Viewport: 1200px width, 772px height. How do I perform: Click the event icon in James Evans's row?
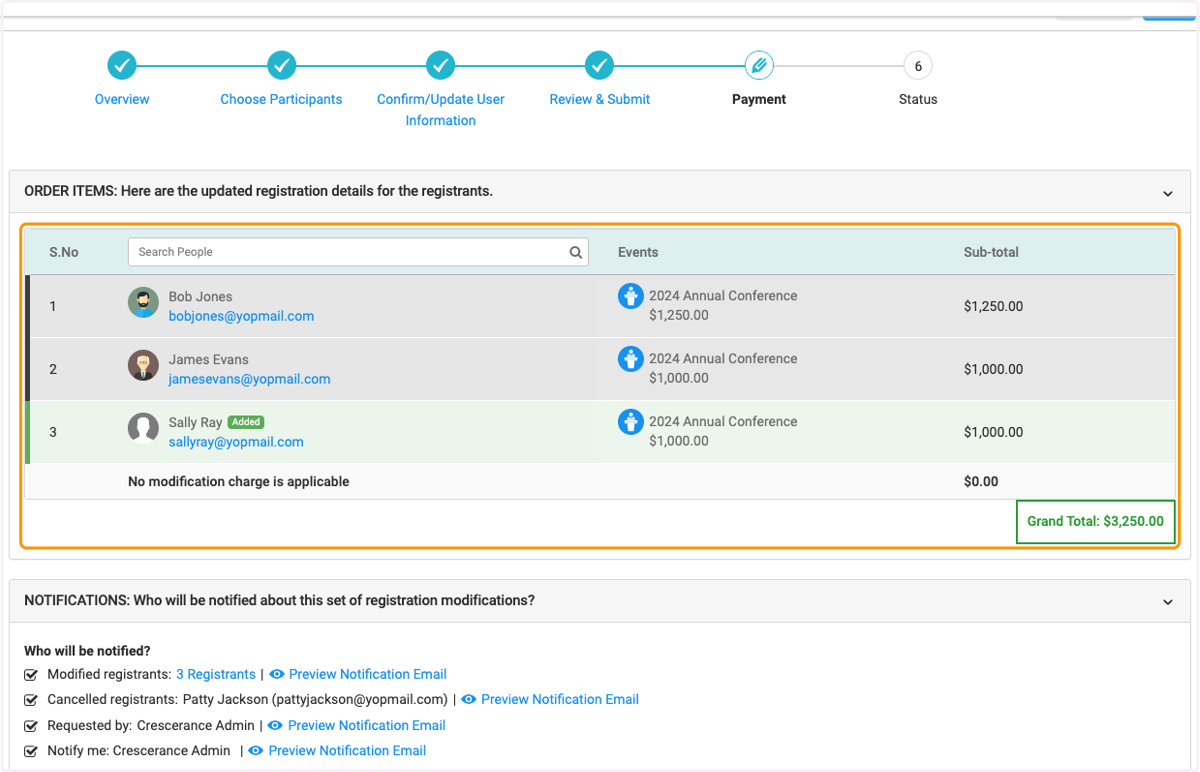click(x=630, y=359)
